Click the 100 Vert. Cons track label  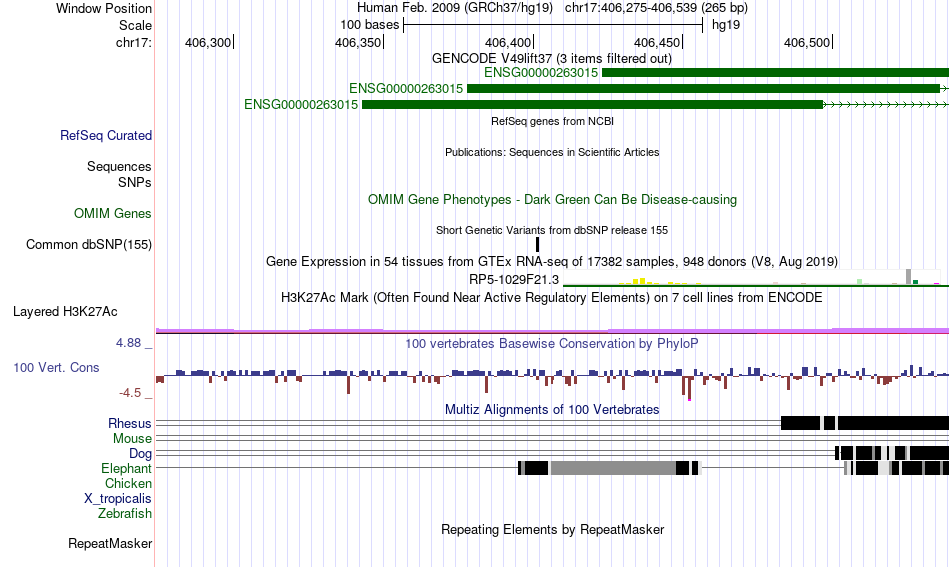click(x=56, y=367)
